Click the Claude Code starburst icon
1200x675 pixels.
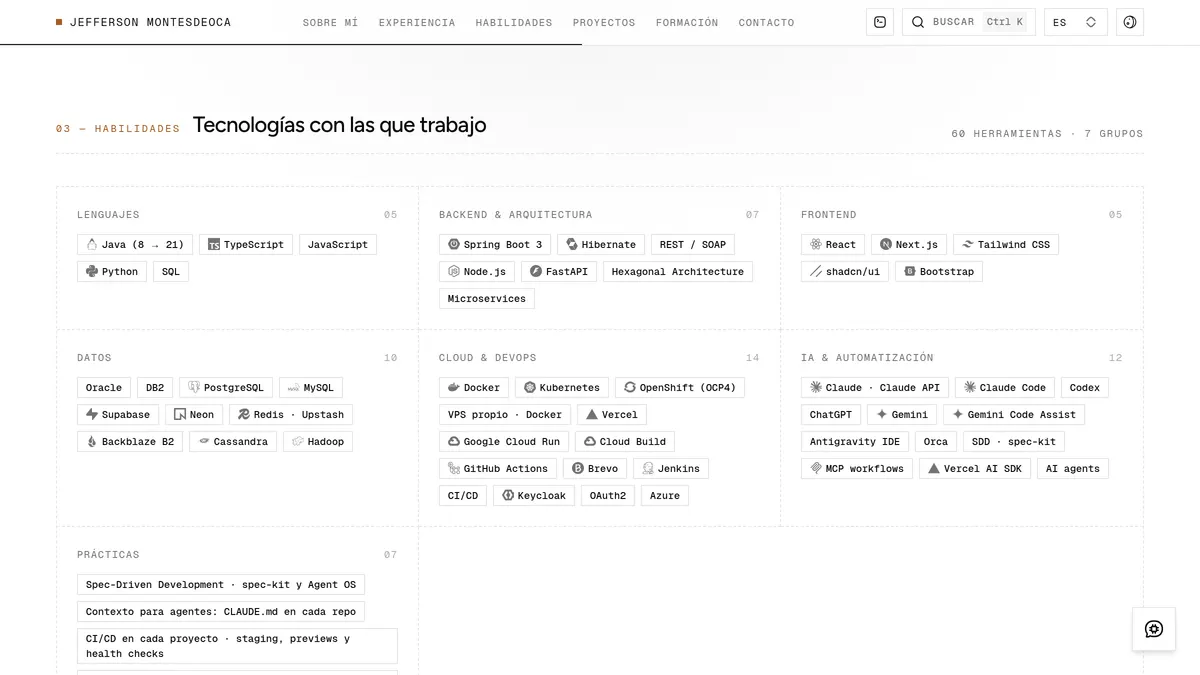point(970,387)
